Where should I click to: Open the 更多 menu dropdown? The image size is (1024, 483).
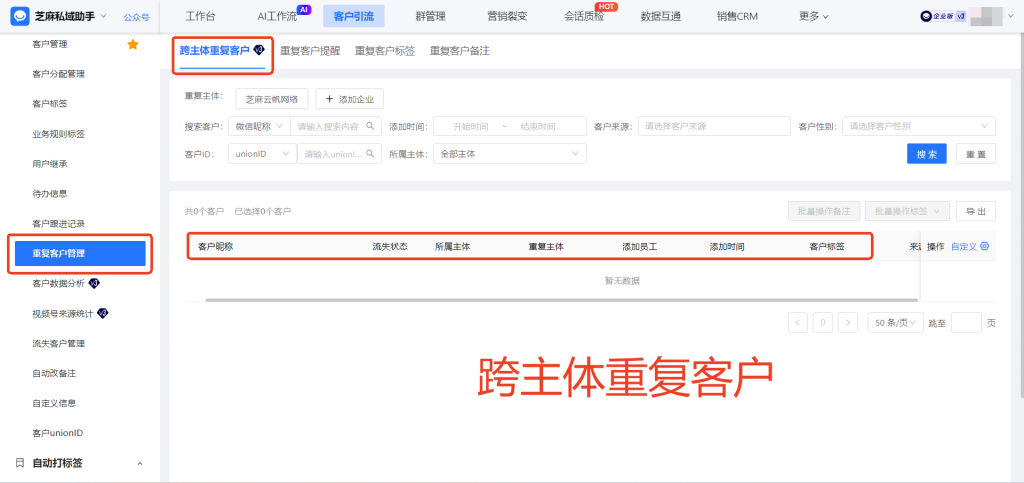point(814,16)
